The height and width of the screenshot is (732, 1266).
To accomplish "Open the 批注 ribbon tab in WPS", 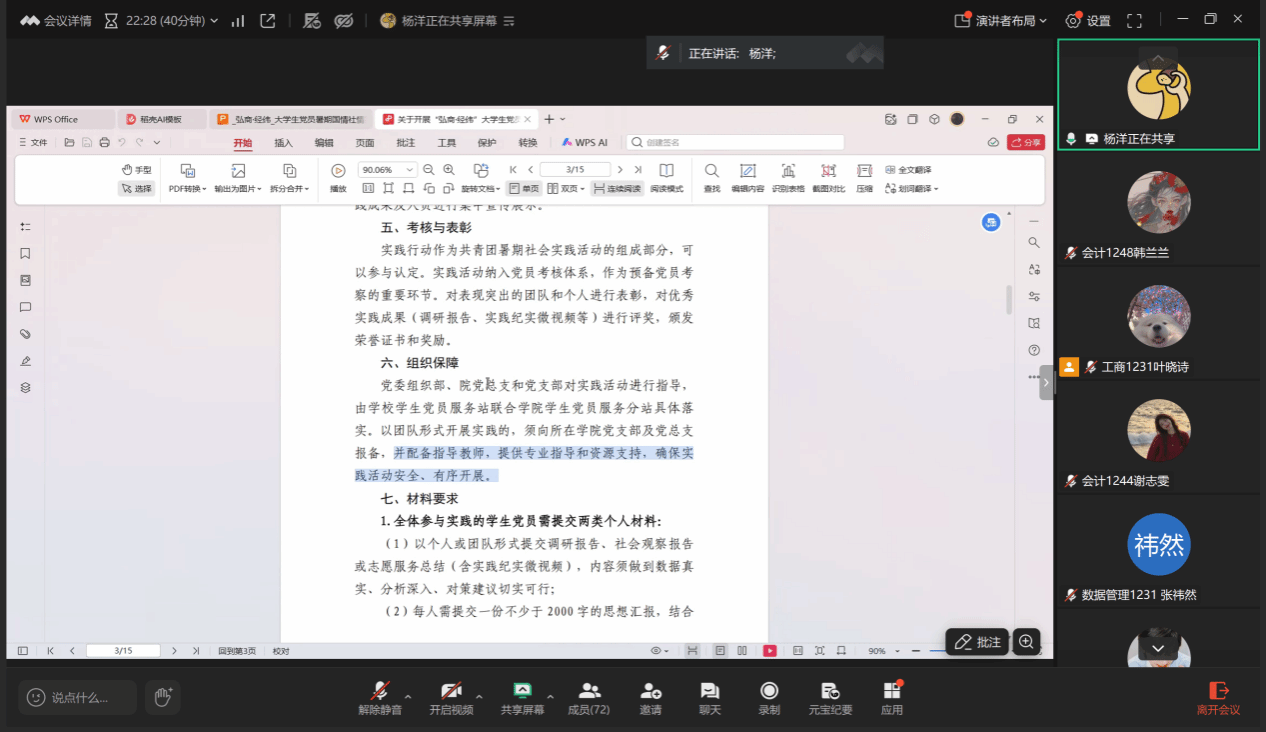I will [x=406, y=142].
